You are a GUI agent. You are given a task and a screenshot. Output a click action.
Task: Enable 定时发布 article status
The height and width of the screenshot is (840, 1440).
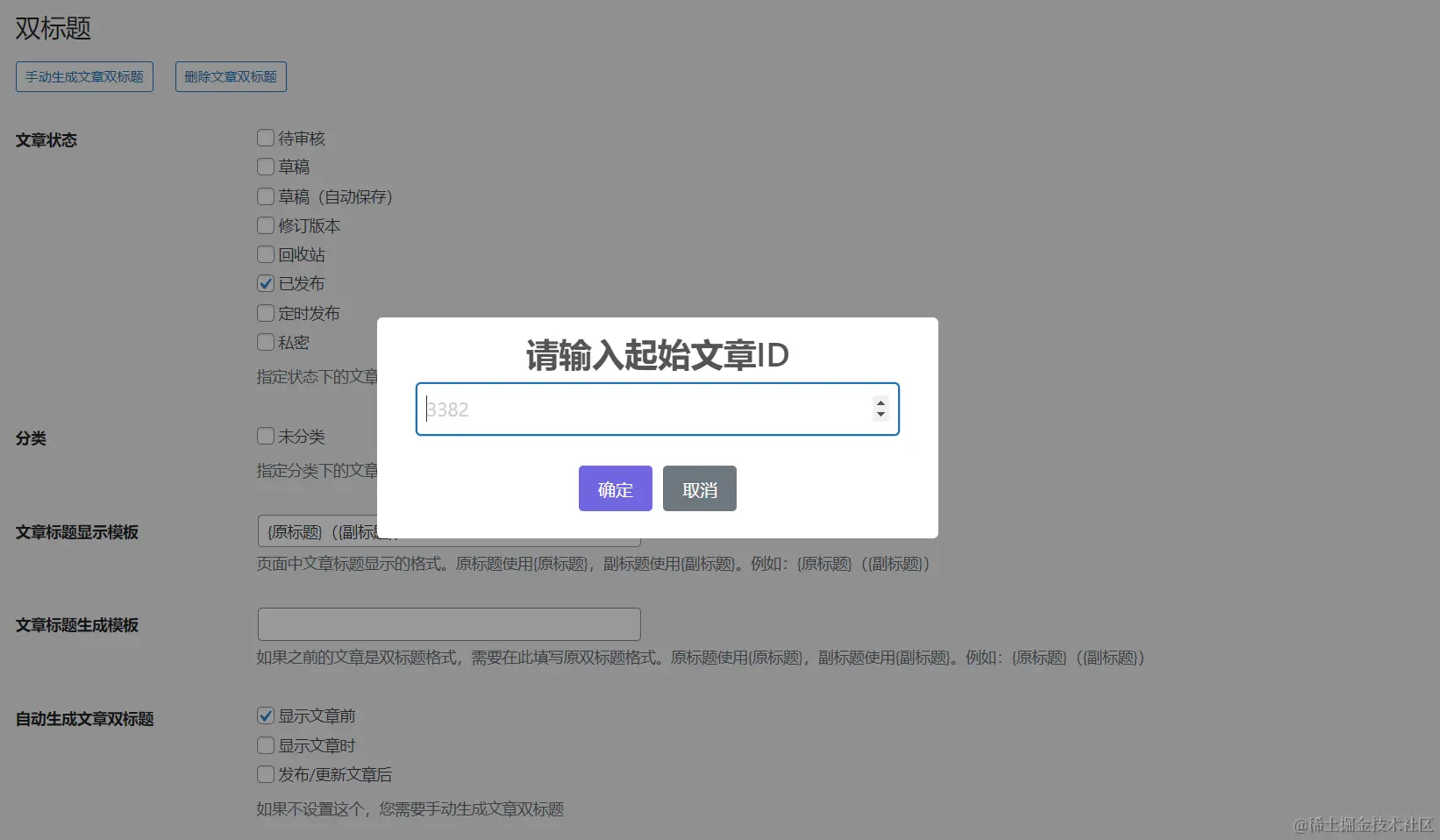pos(265,313)
